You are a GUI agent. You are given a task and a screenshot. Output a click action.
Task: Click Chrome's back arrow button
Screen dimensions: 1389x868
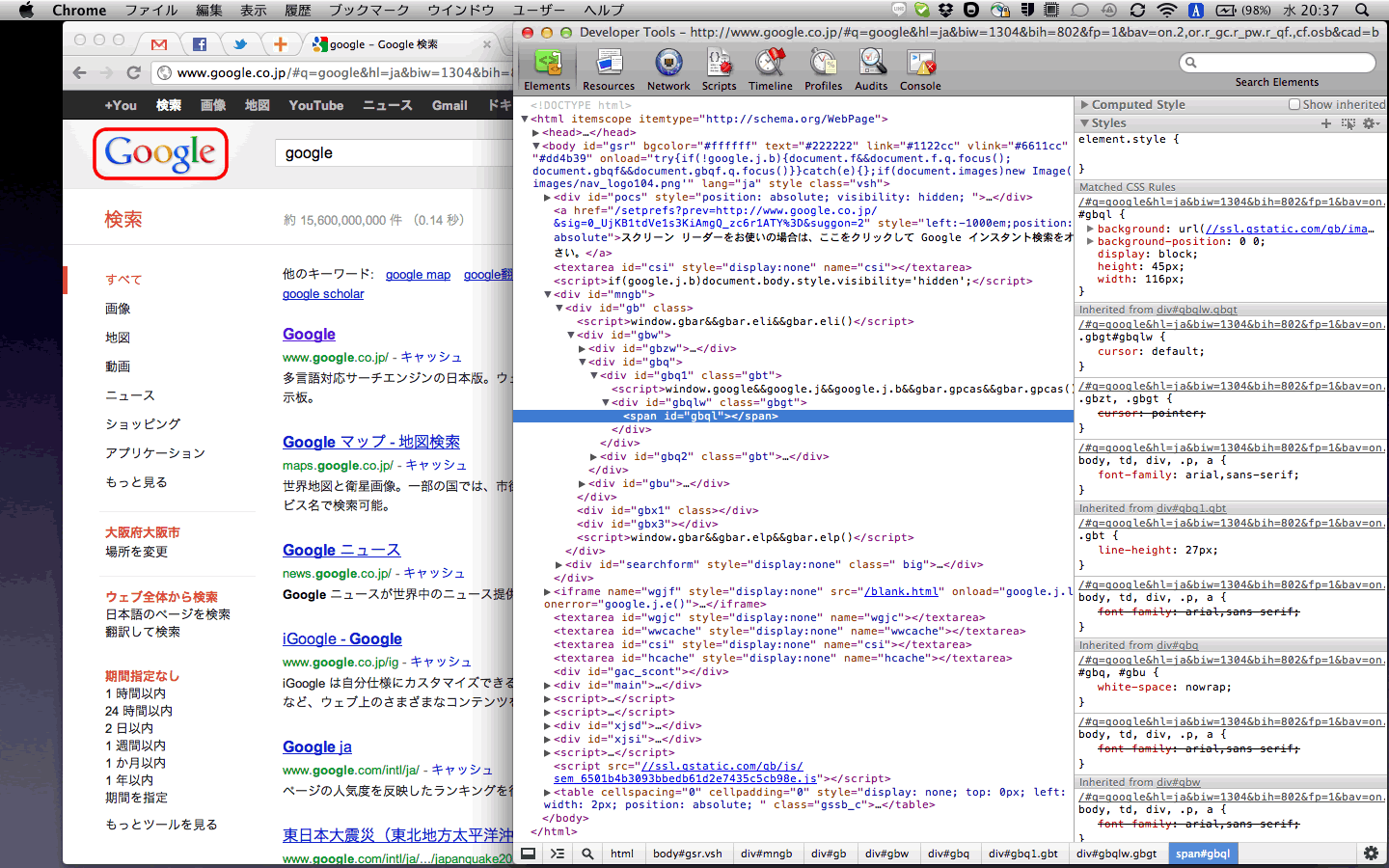coord(80,72)
